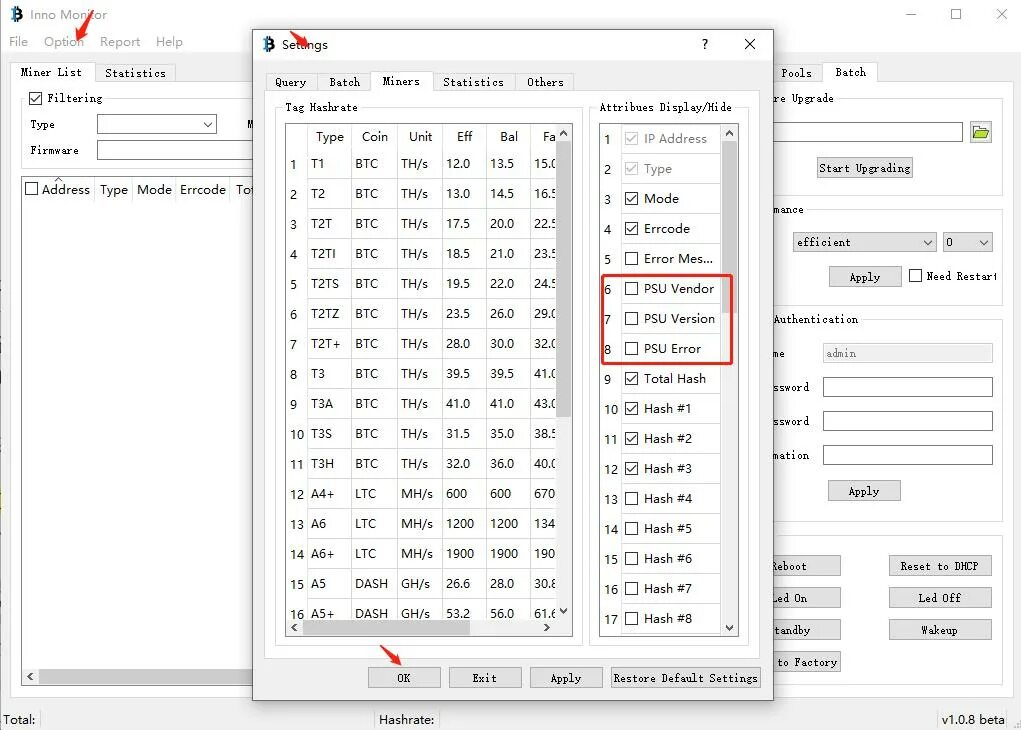Select all miners via Address header checkbox
1021x730 pixels.
click(31, 189)
